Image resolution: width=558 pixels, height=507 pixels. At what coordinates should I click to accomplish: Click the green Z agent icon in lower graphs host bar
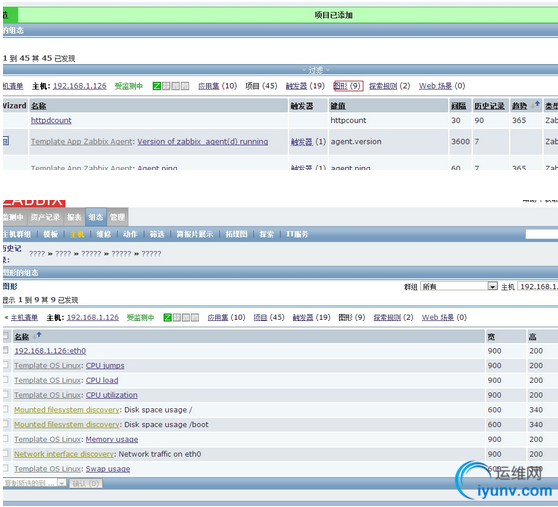click(x=167, y=317)
